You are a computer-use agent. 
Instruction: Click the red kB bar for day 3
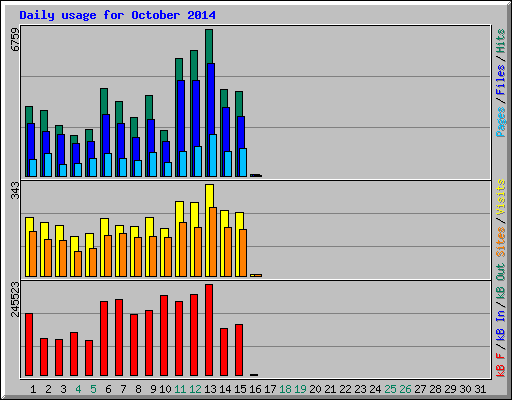(59, 358)
